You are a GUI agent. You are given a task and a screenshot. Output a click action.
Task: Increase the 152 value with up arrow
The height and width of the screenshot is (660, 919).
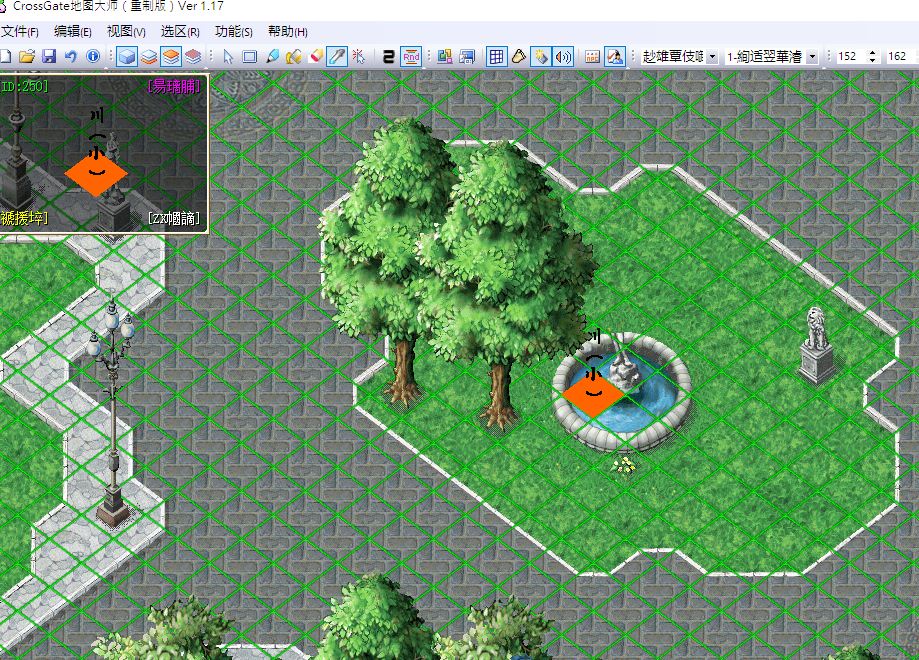pyautogui.click(x=873, y=53)
